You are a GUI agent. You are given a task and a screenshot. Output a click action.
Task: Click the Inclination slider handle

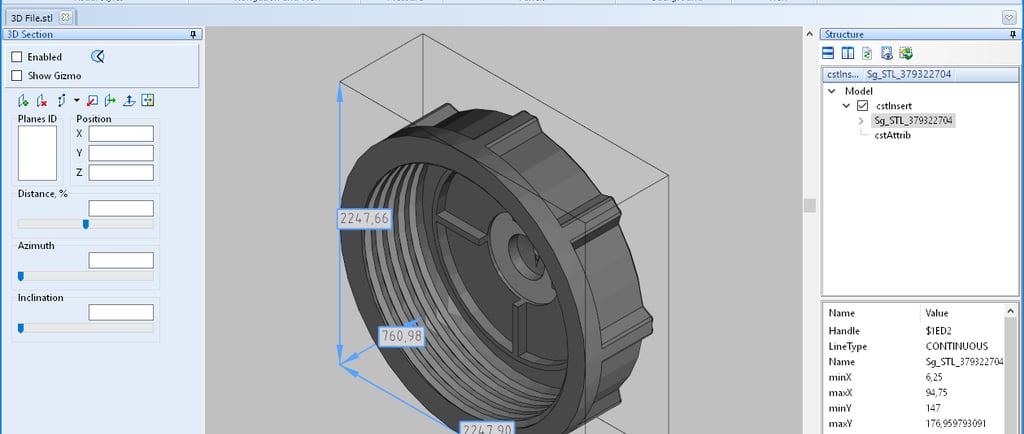pyautogui.click(x=21, y=328)
